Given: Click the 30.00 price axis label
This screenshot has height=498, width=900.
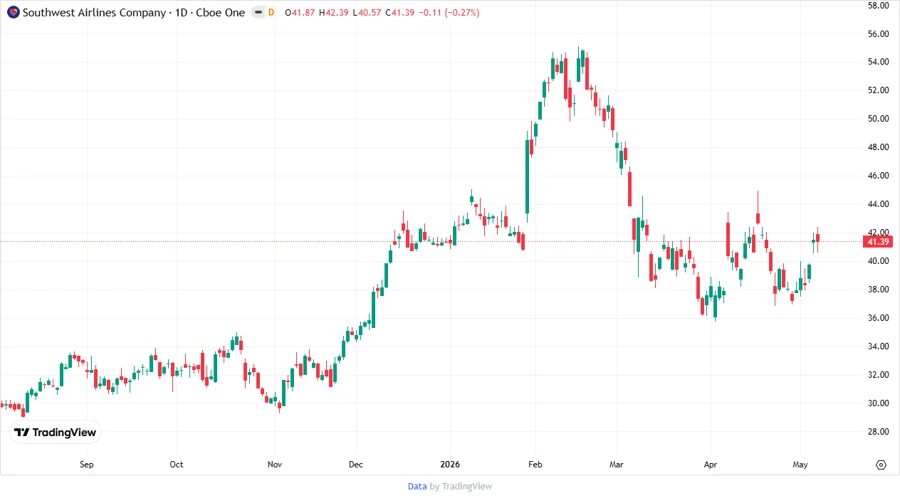Looking at the screenshot, I should tap(878, 403).
